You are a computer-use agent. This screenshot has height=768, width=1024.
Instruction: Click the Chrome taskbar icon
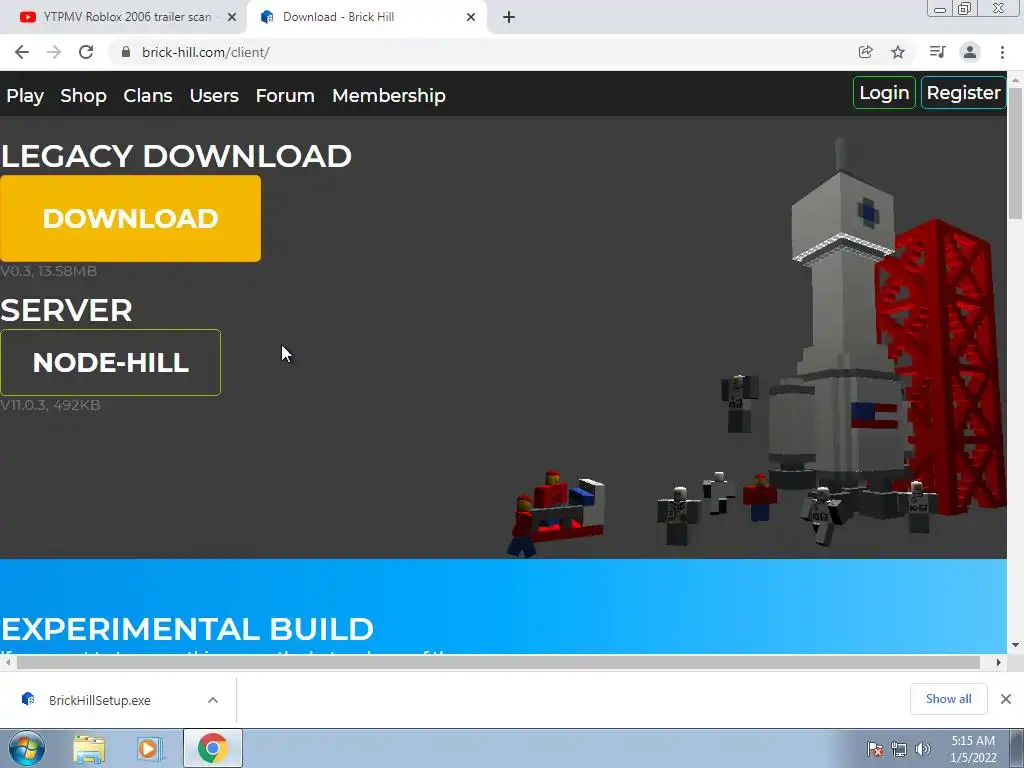coord(213,748)
